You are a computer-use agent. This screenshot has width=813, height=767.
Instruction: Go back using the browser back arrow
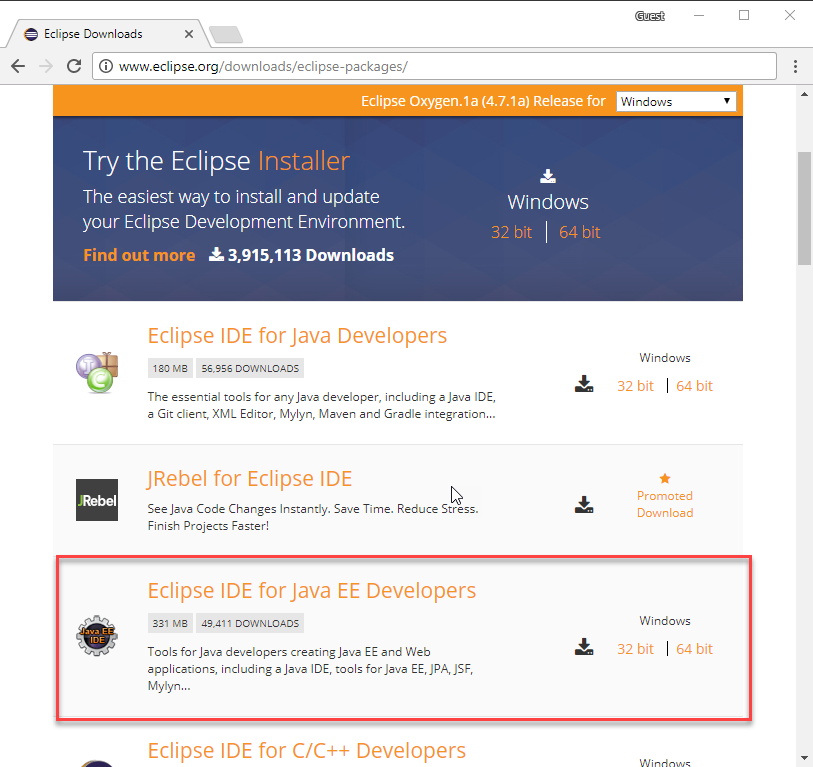coord(18,66)
